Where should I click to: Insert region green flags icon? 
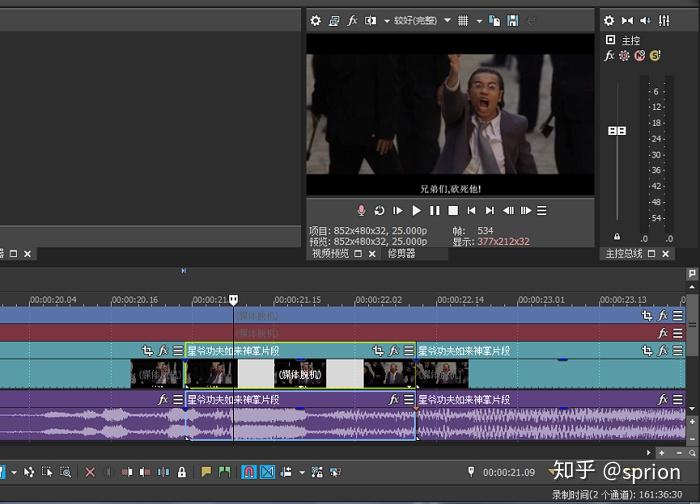tap(225, 472)
